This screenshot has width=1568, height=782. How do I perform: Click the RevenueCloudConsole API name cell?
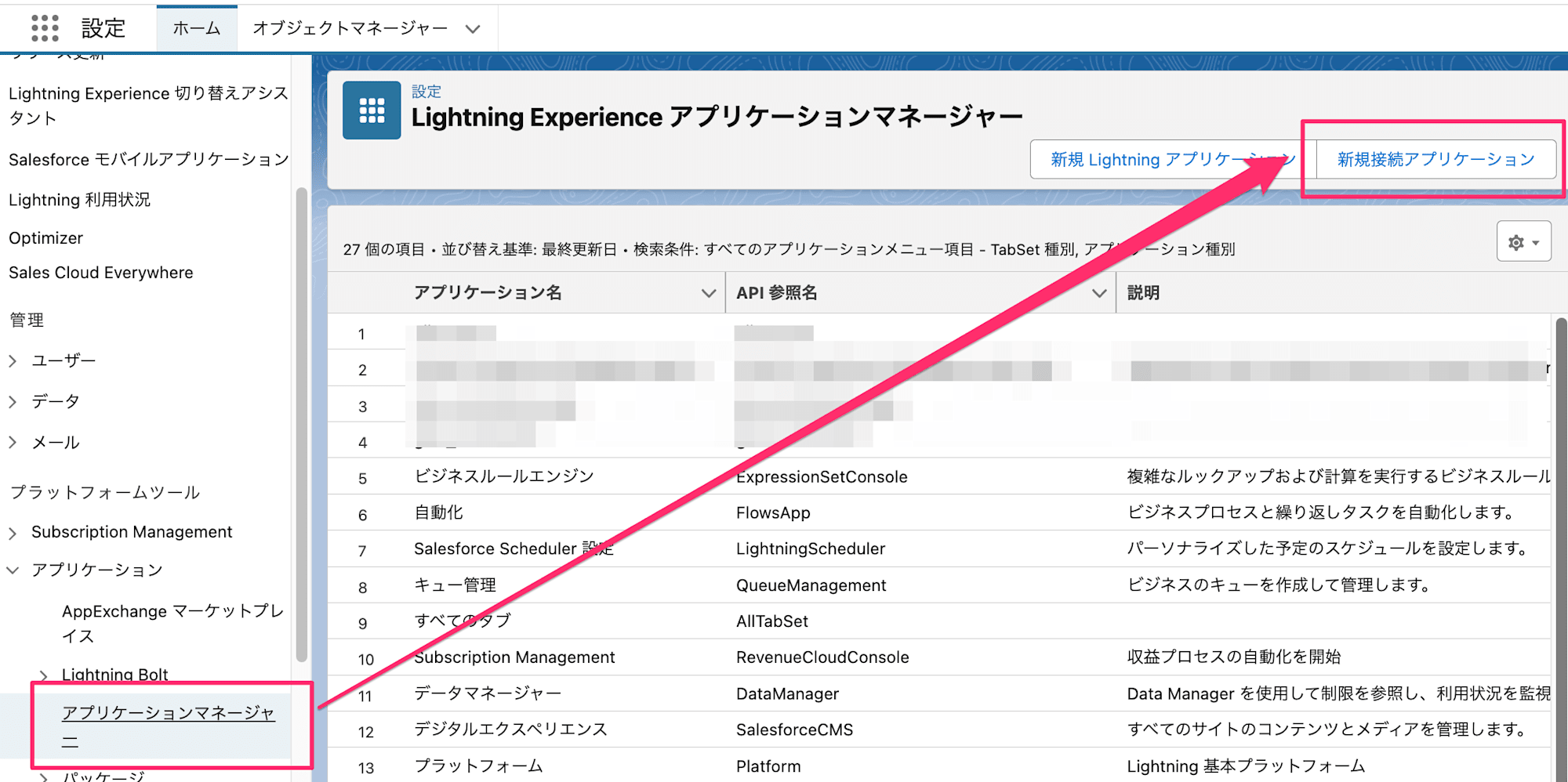pyautogui.click(x=822, y=657)
